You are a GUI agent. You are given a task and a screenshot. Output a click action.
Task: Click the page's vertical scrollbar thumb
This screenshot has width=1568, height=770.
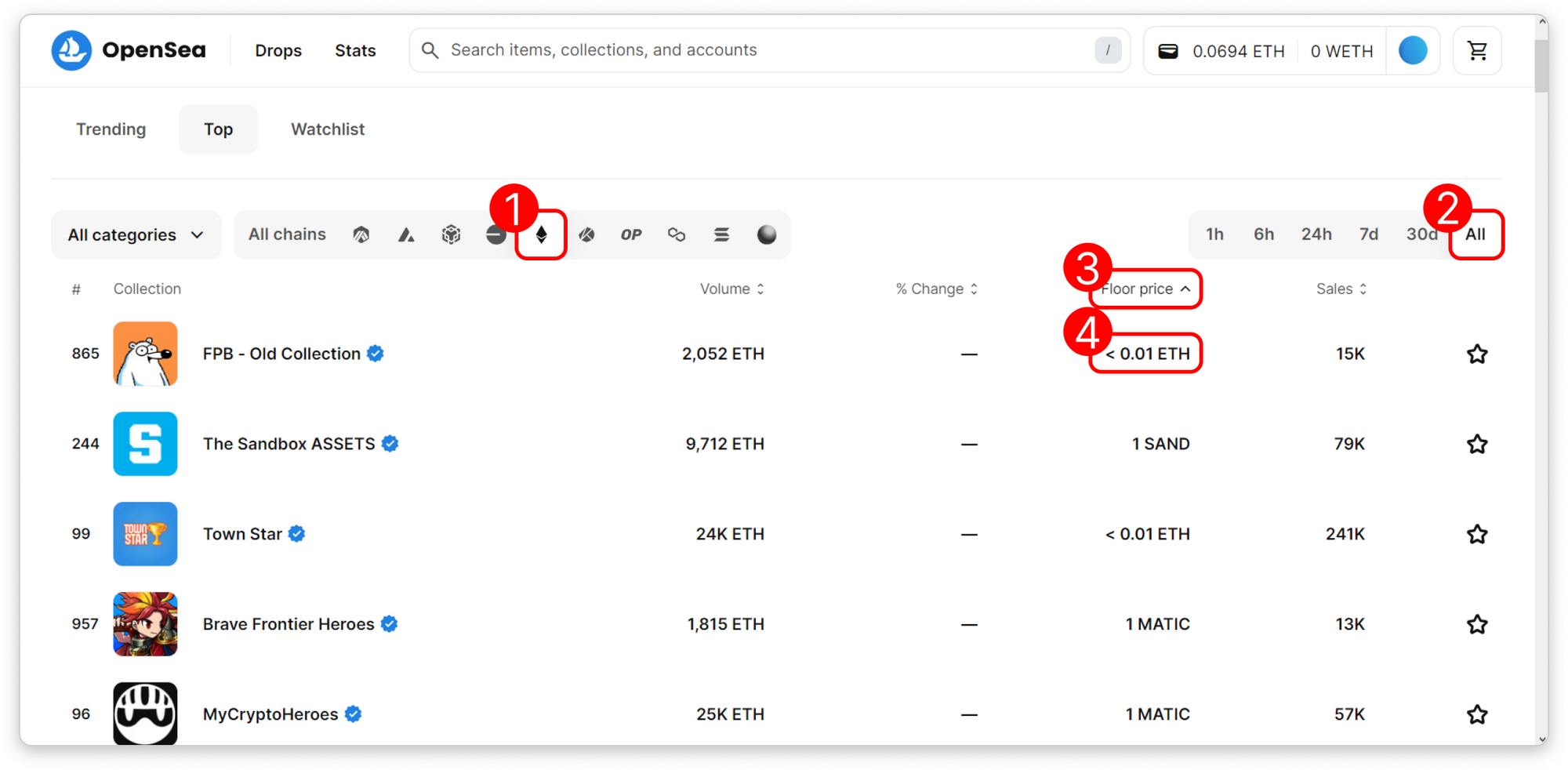(x=1541, y=67)
